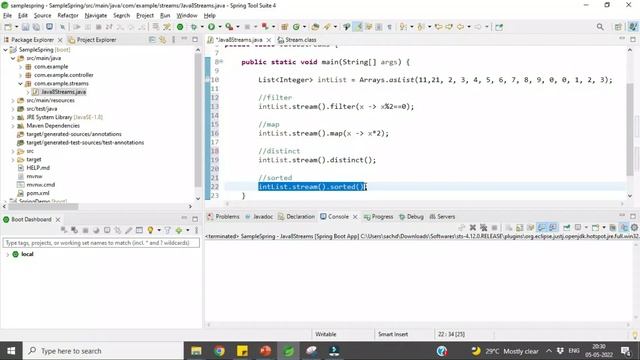Expand the local node in Boot Dashboard
Image resolution: width=640 pixels, height=360 pixels.
click(x=7, y=254)
